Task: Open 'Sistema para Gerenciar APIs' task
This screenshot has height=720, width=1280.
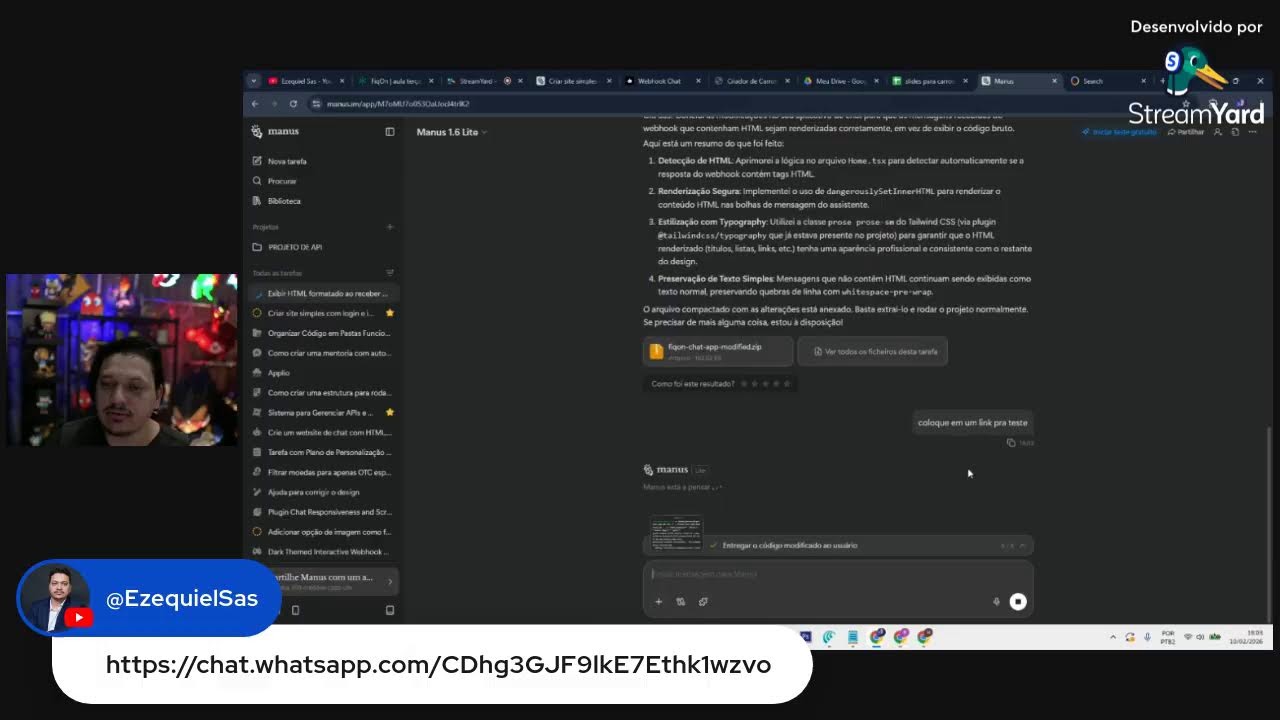Action: point(318,412)
